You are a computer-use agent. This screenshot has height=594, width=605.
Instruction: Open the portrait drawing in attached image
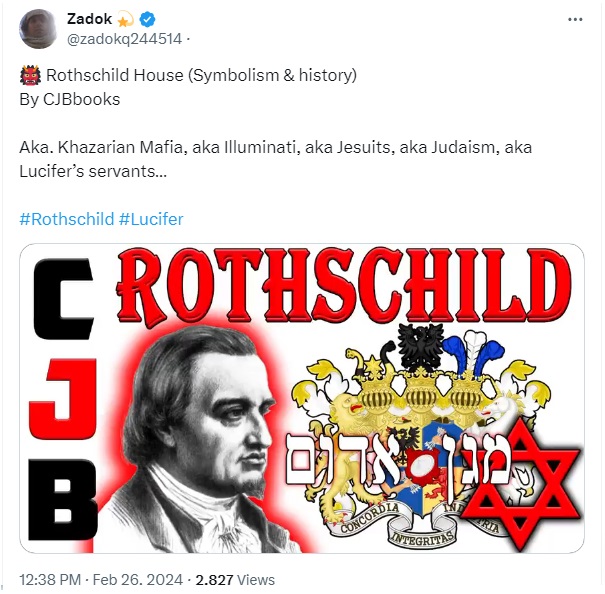[x=195, y=438]
